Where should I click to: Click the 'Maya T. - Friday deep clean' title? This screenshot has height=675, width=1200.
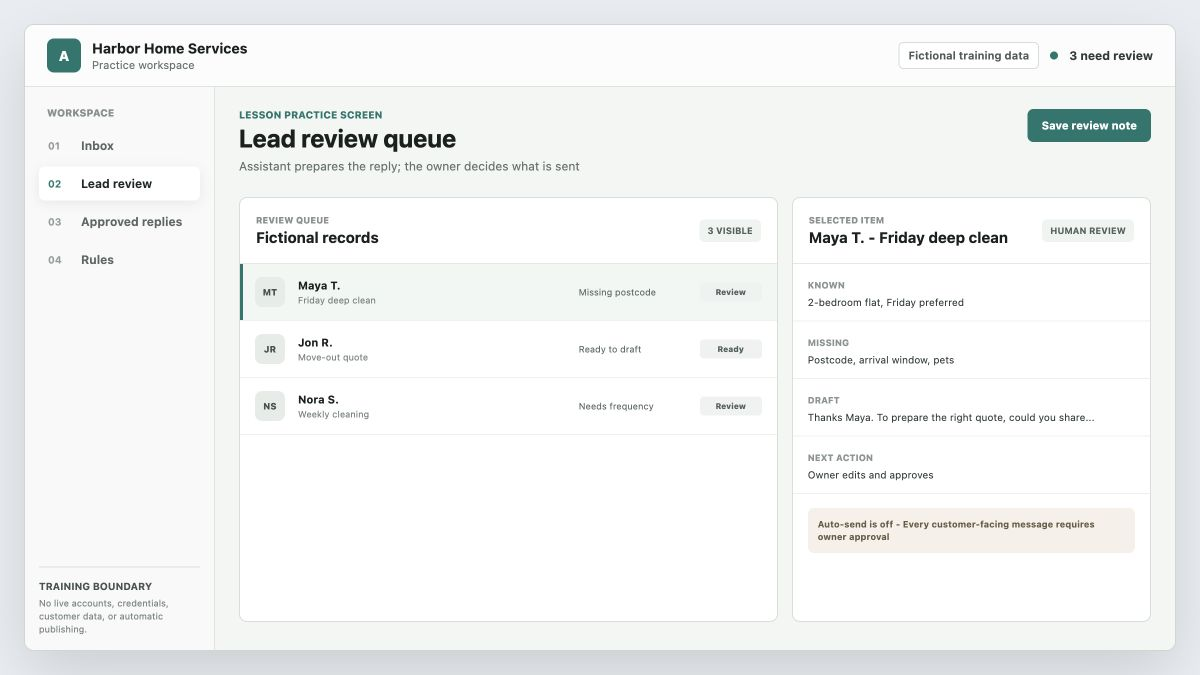click(908, 238)
